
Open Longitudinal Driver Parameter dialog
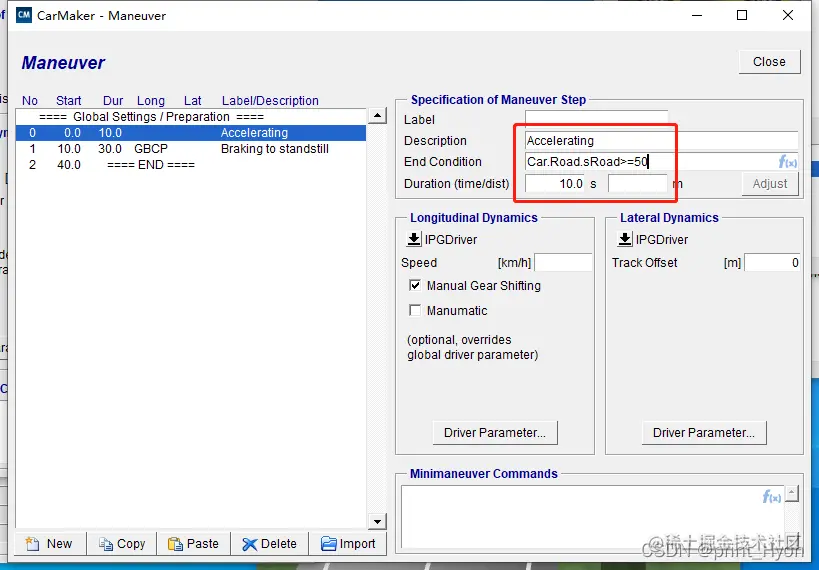point(495,433)
